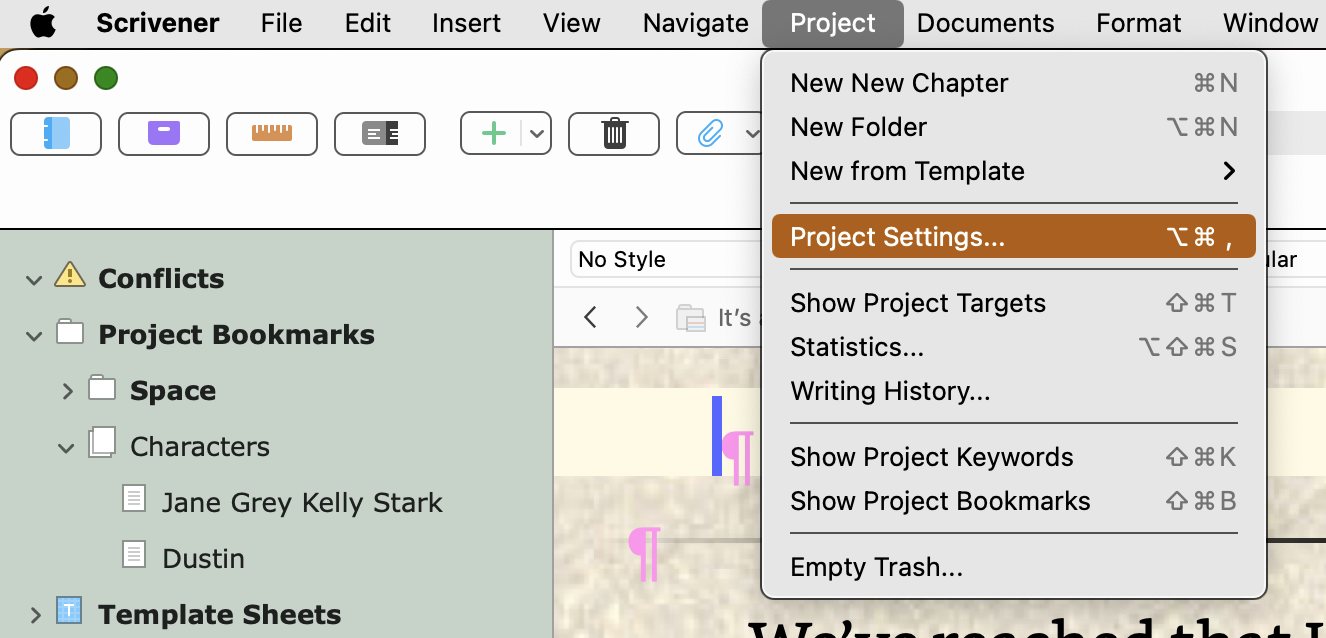
Task: Click the paperclip attachment icon
Action: tap(710, 134)
